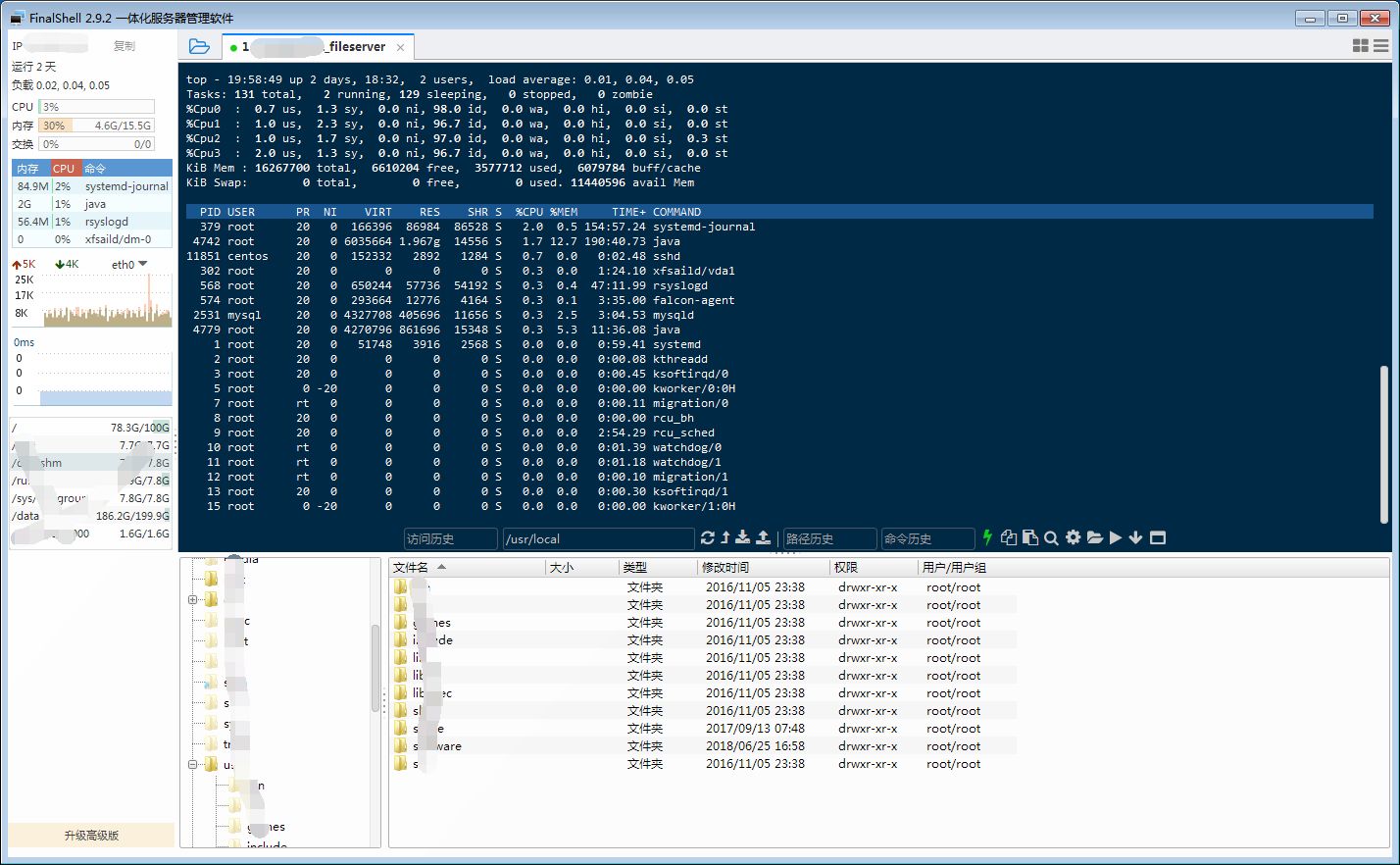The image size is (1400, 865).
Task: Click 复制 to copy the IP
Action: (x=124, y=46)
